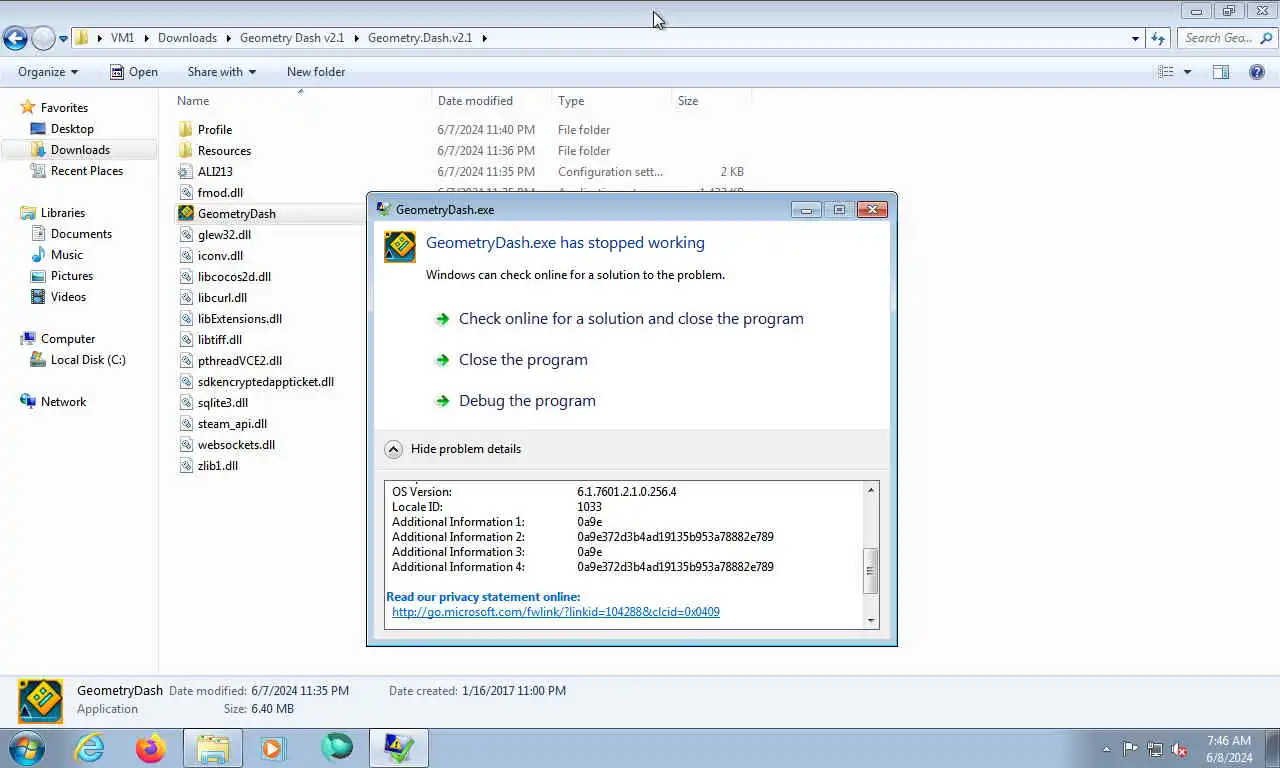Select the libExtensions.dll file icon

point(185,319)
